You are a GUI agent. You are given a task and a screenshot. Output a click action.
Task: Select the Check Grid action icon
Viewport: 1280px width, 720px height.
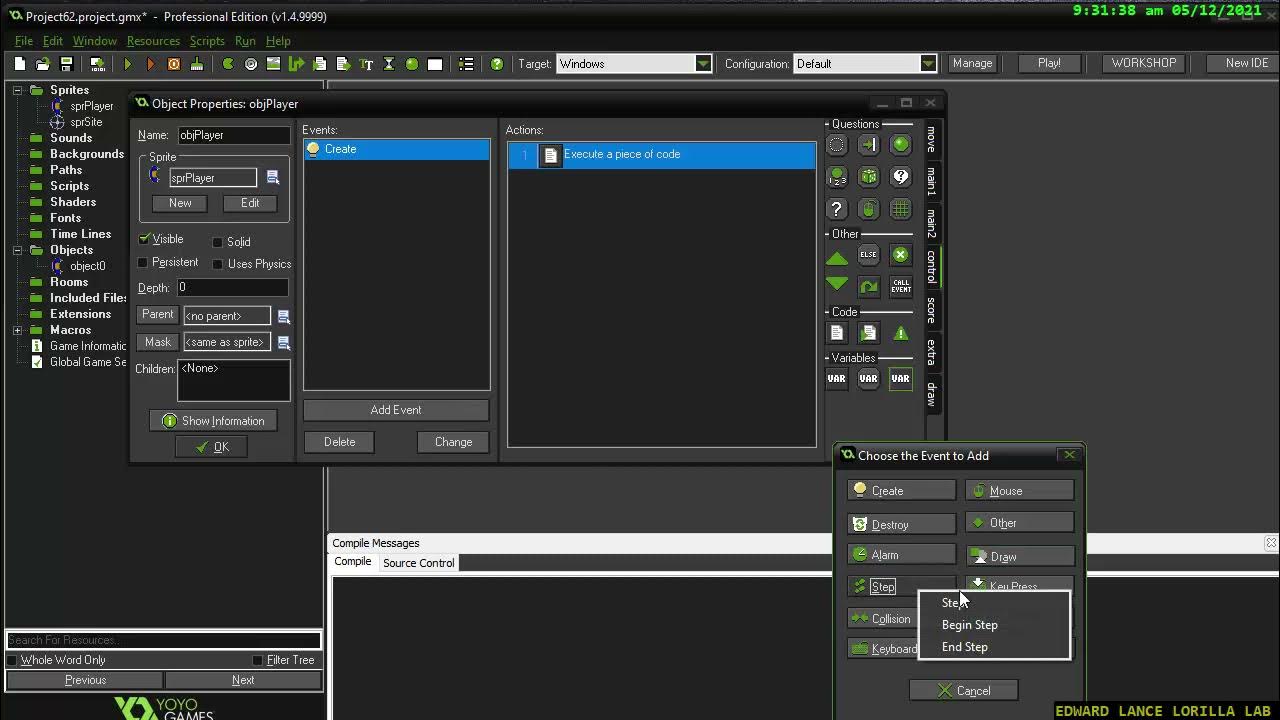pyautogui.click(x=901, y=209)
